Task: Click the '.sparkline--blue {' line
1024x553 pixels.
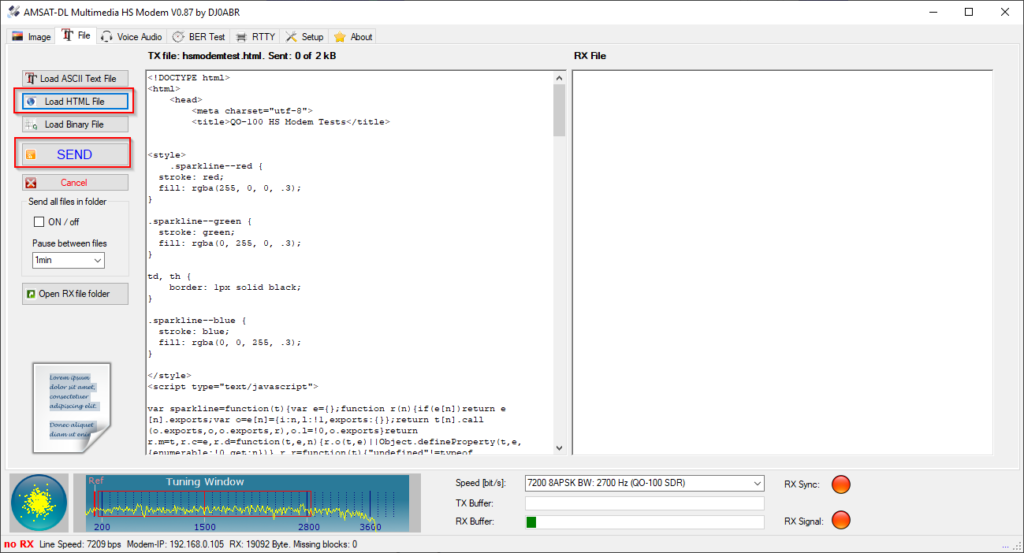Action: click(x=197, y=321)
